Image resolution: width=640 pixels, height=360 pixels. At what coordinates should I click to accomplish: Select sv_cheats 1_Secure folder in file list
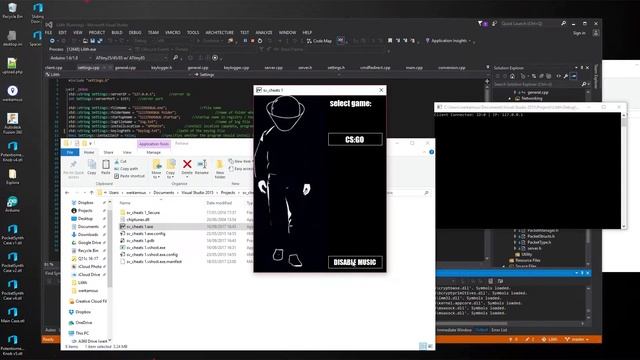(140, 213)
